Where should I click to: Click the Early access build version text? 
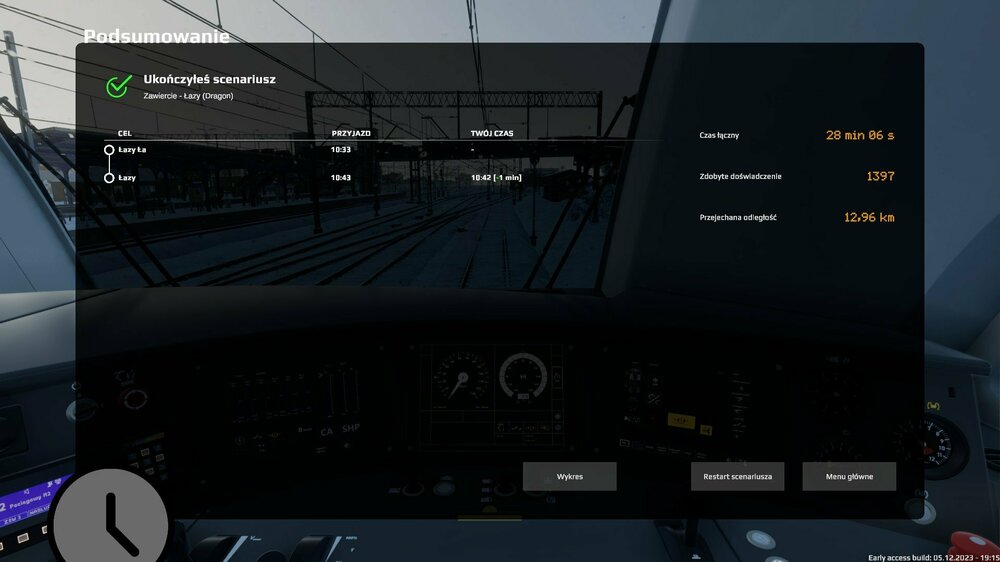point(934,558)
